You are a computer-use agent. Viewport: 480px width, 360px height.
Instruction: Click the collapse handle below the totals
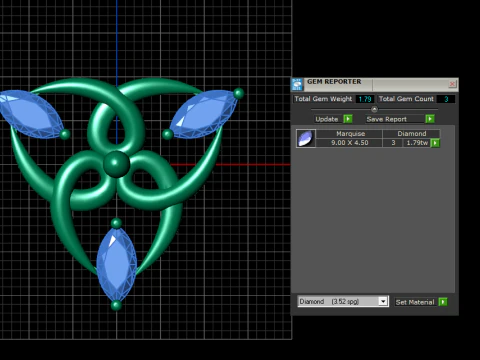tap(374, 109)
